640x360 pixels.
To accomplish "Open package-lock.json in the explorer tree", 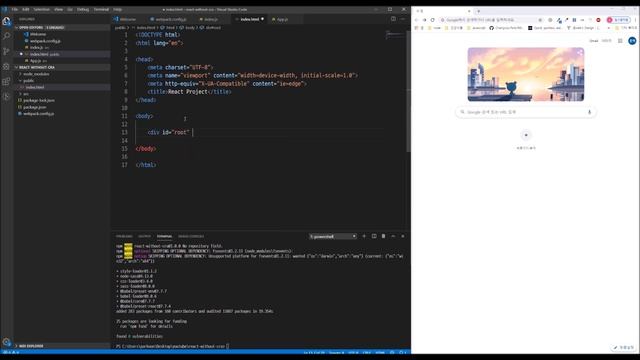I will pos(39,100).
